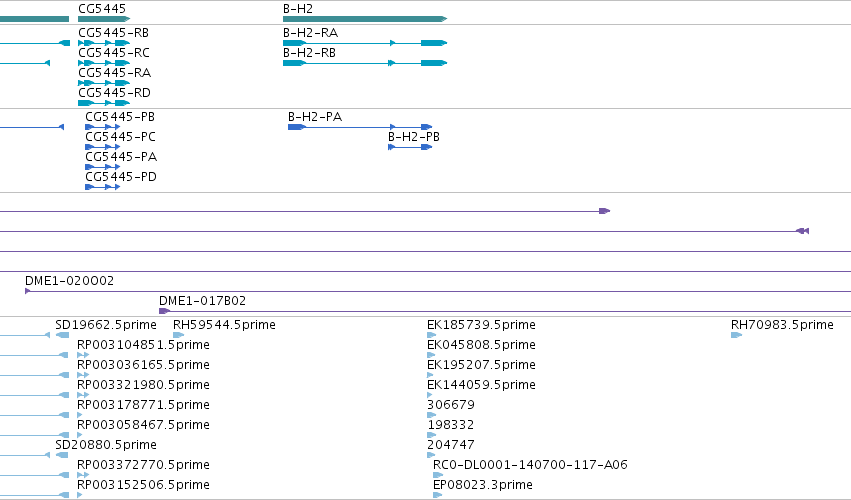
Task: Select the RH70983.5prime EST arrow
Action: [x=736, y=335]
